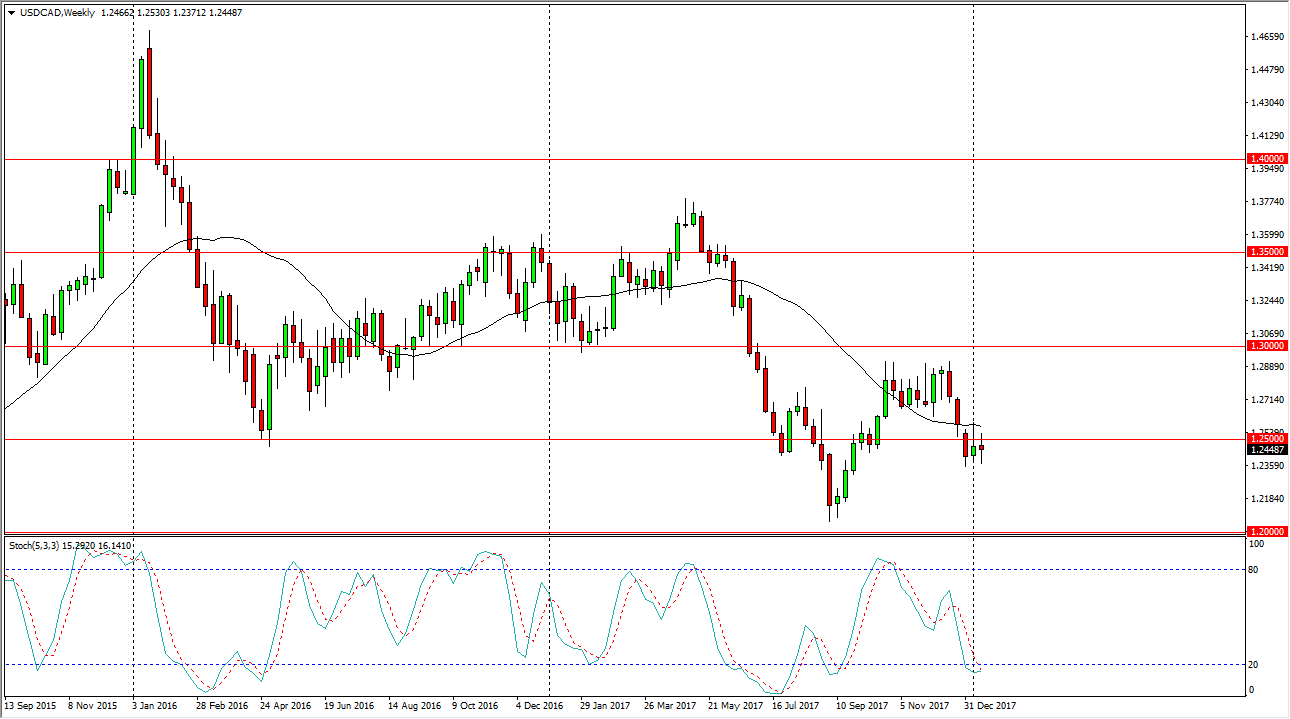Click the 100 level on stochastic scale
1290x719 pixels.
[x=1258, y=544]
